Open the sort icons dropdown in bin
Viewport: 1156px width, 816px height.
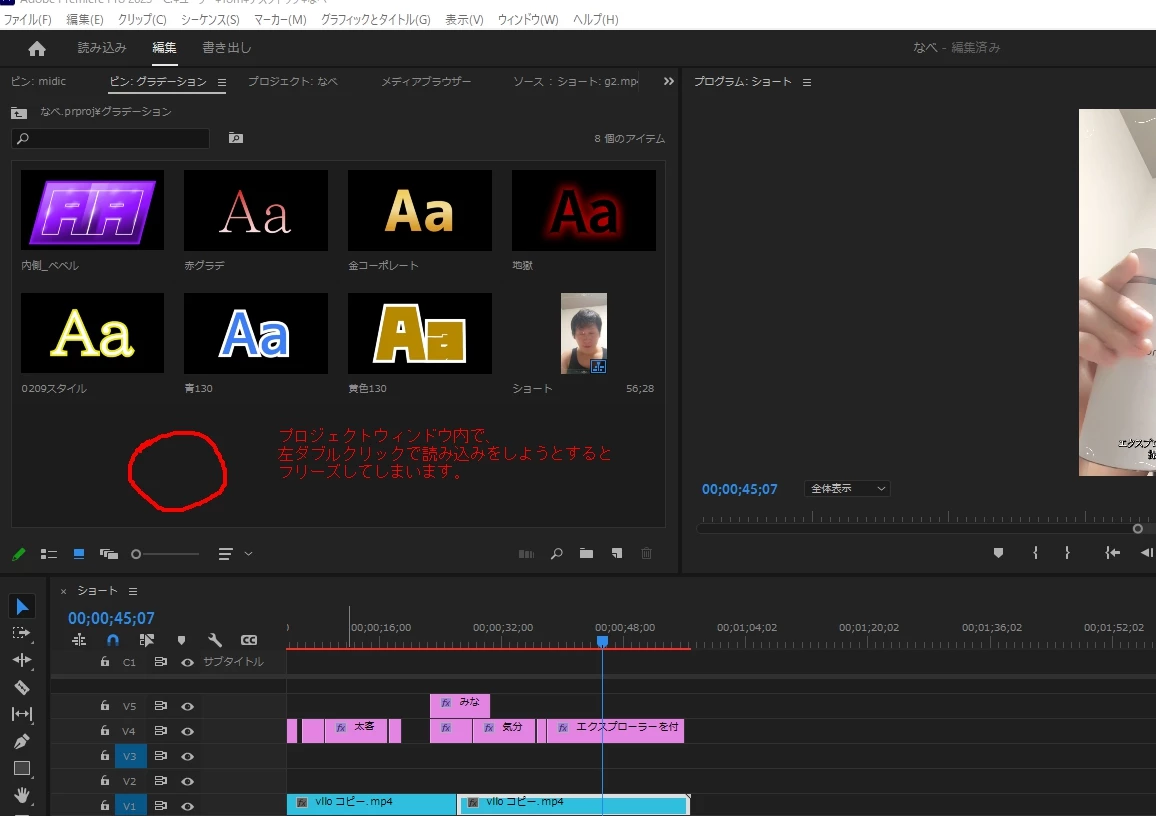pyautogui.click(x=235, y=554)
